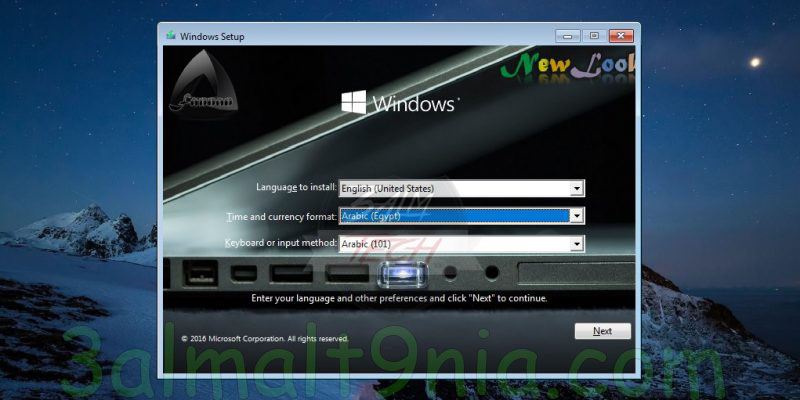Click the Keyboard or input method label
The height and width of the screenshot is (400, 800).
281,243
